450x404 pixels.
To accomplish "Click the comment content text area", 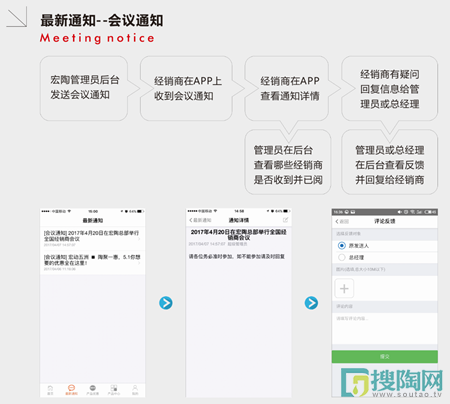I will (385, 329).
